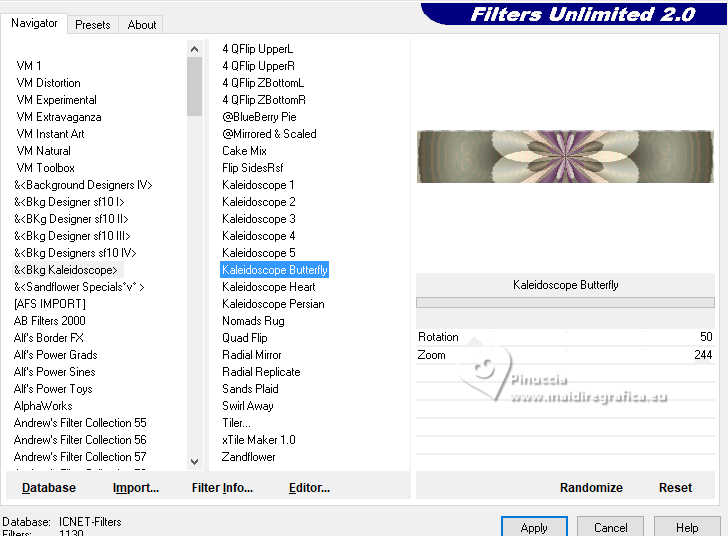Choose the Kaleidoscope 3 filter

(259, 219)
